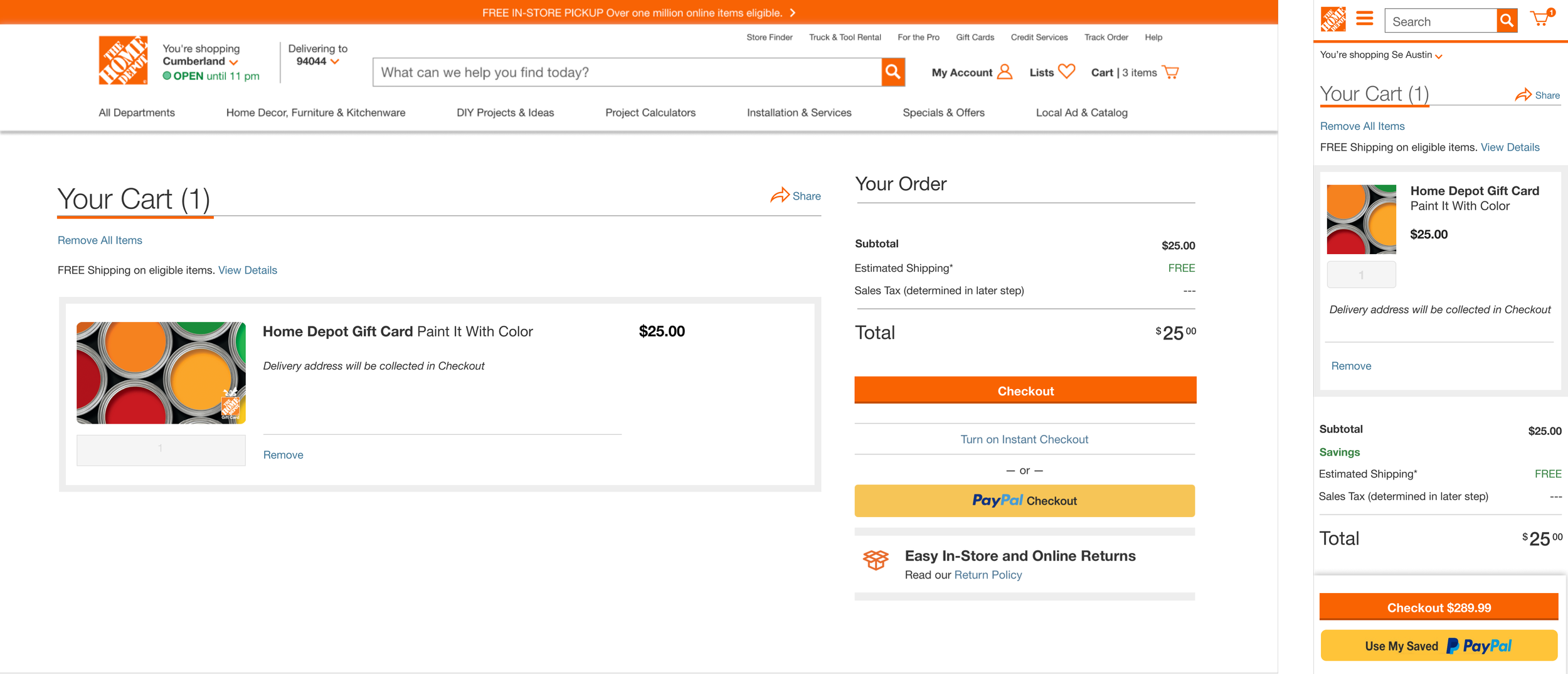Click the orange Checkout button in Your Order
The width and height of the screenshot is (1568, 674).
[x=1025, y=390]
